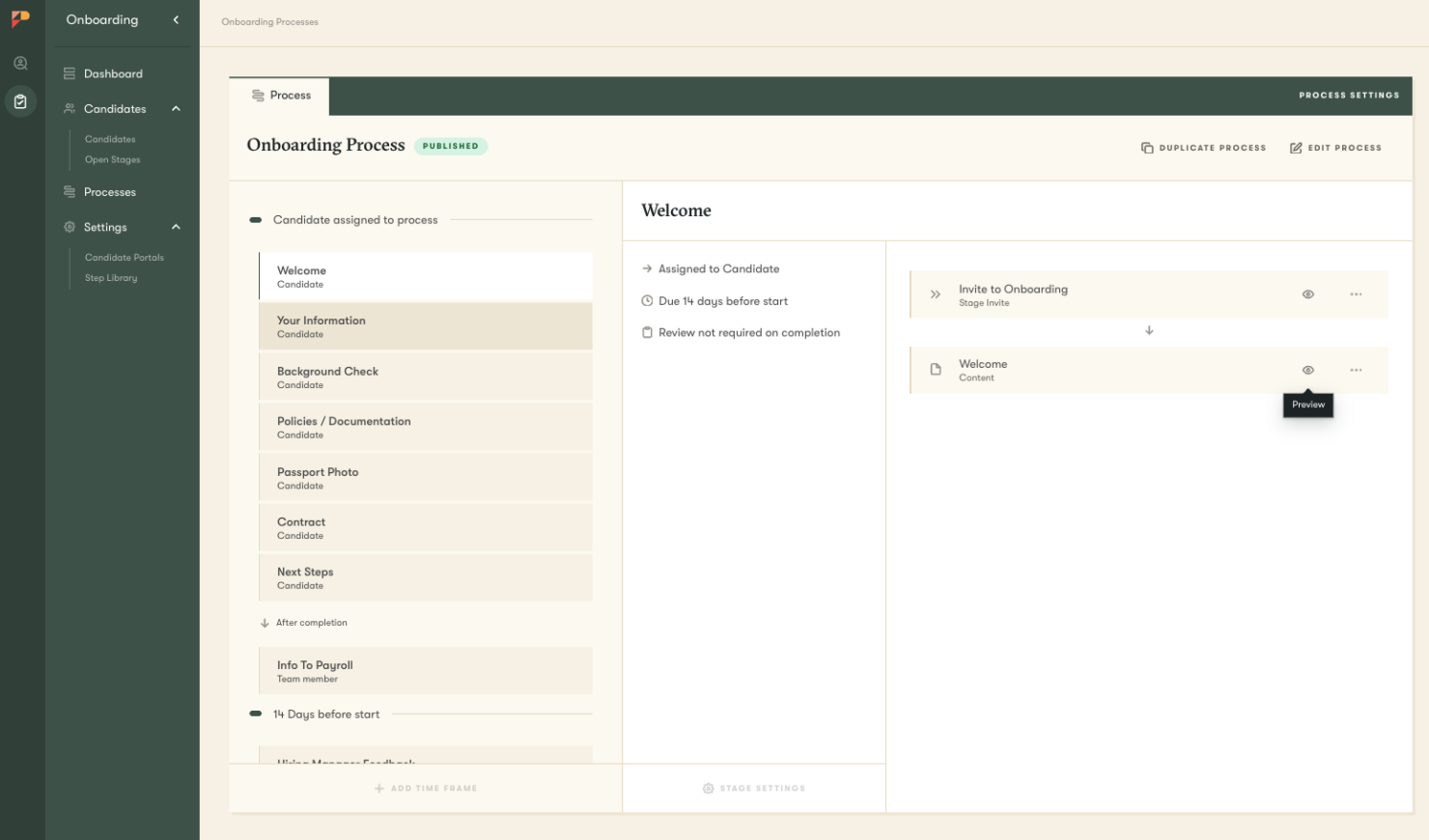Collapse the Settings section in the sidebar
The height and width of the screenshot is (840, 1429).
176,226
